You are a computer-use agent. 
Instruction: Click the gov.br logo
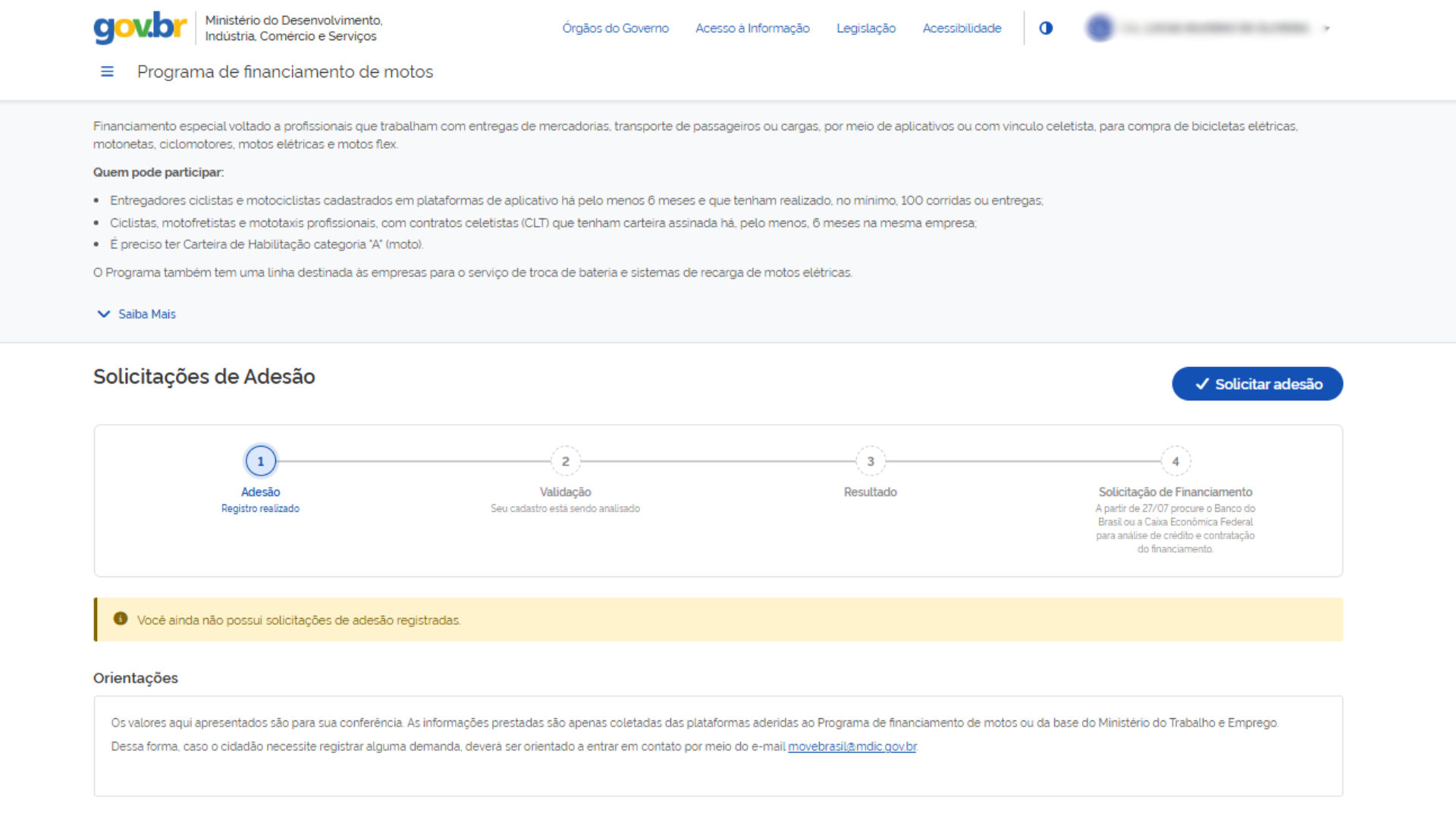pyautogui.click(x=140, y=27)
